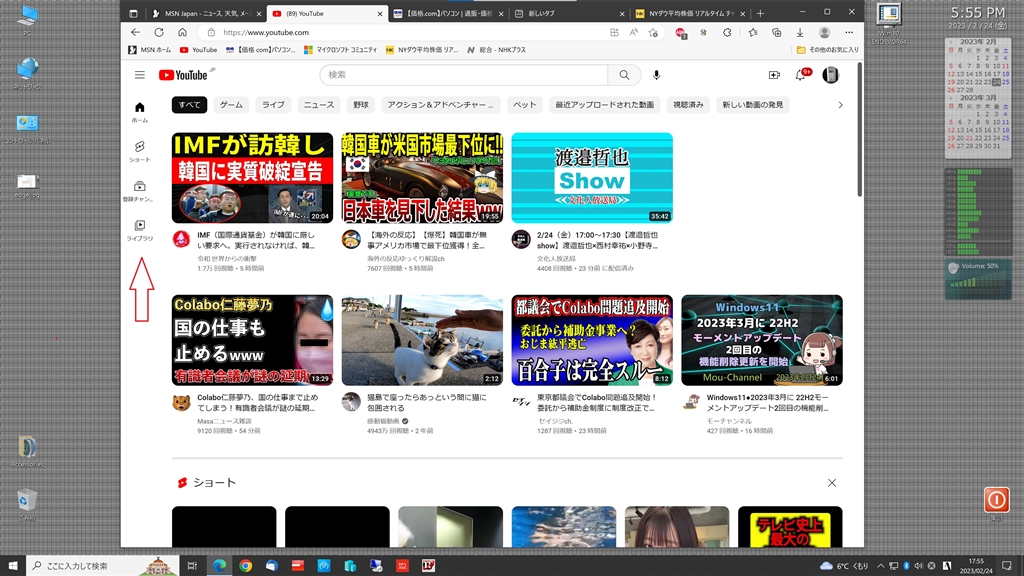Open the create video icon
This screenshot has width=1024, height=576.
(x=774, y=75)
